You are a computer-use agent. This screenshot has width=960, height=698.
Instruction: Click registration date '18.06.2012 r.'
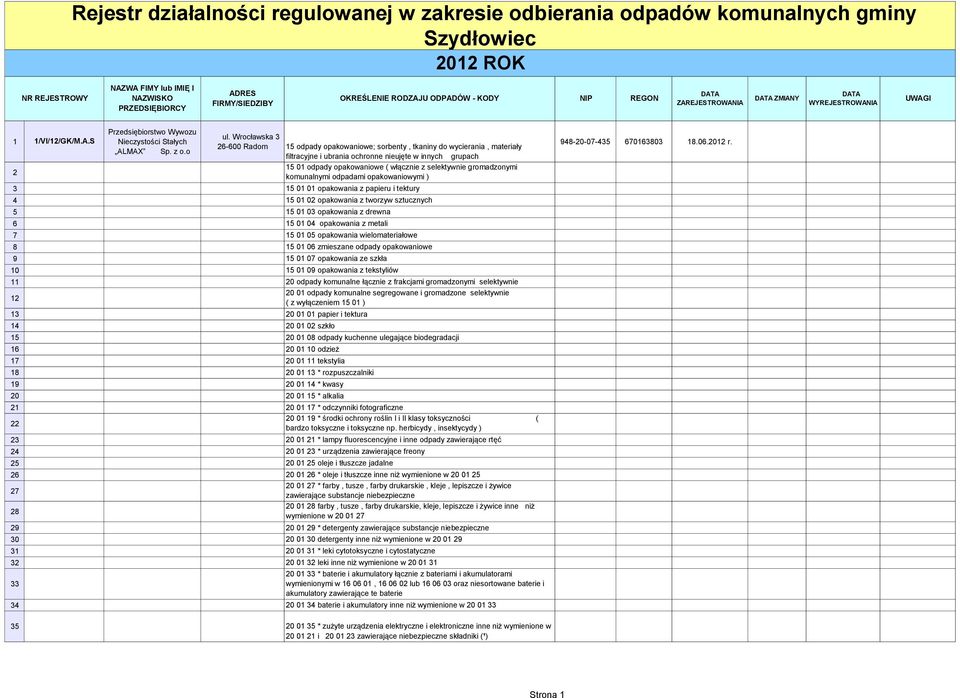pyautogui.click(x=710, y=141)
